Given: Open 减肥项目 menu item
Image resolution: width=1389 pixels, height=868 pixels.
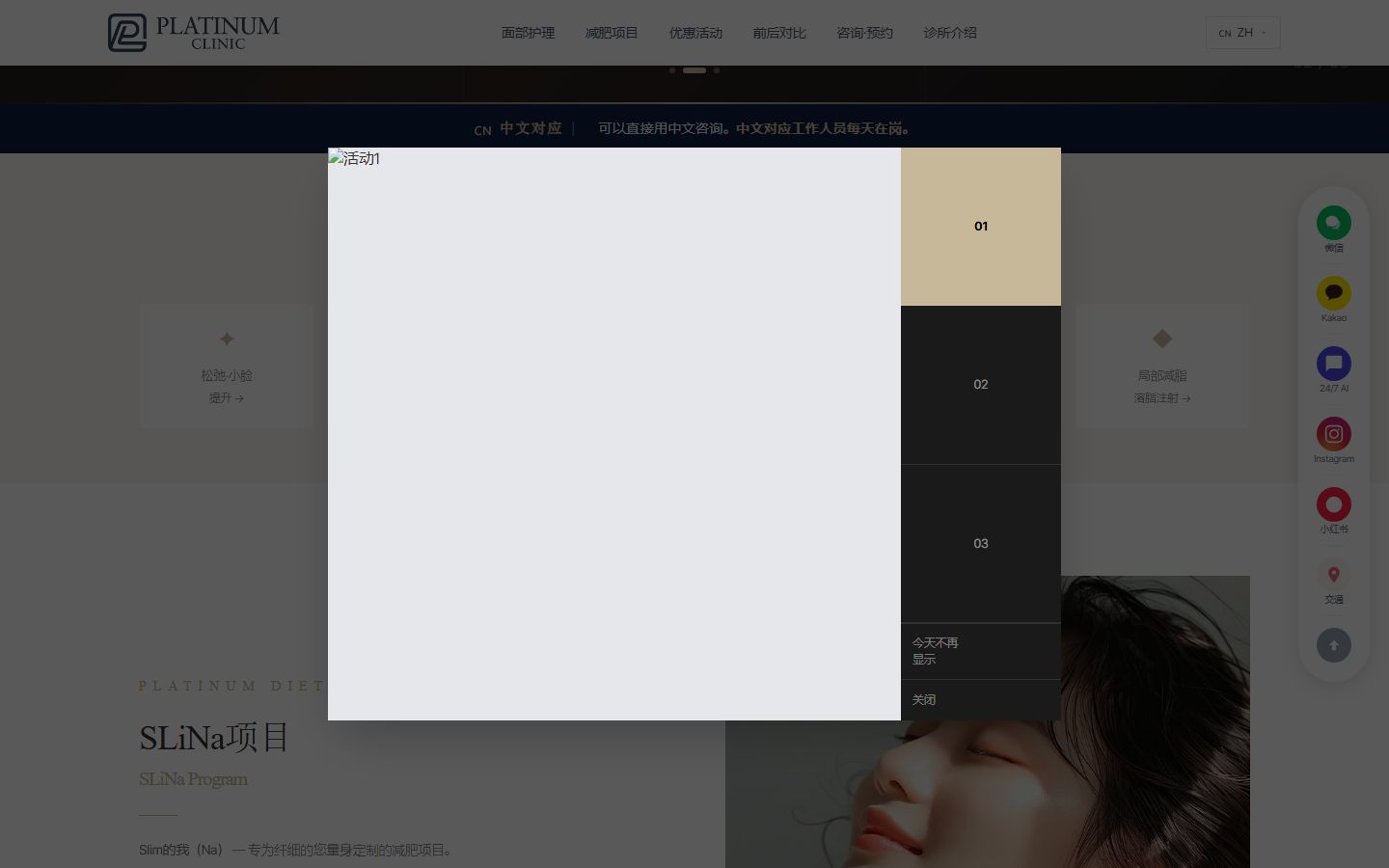Looking at the screenshot, I should (612, 33).
